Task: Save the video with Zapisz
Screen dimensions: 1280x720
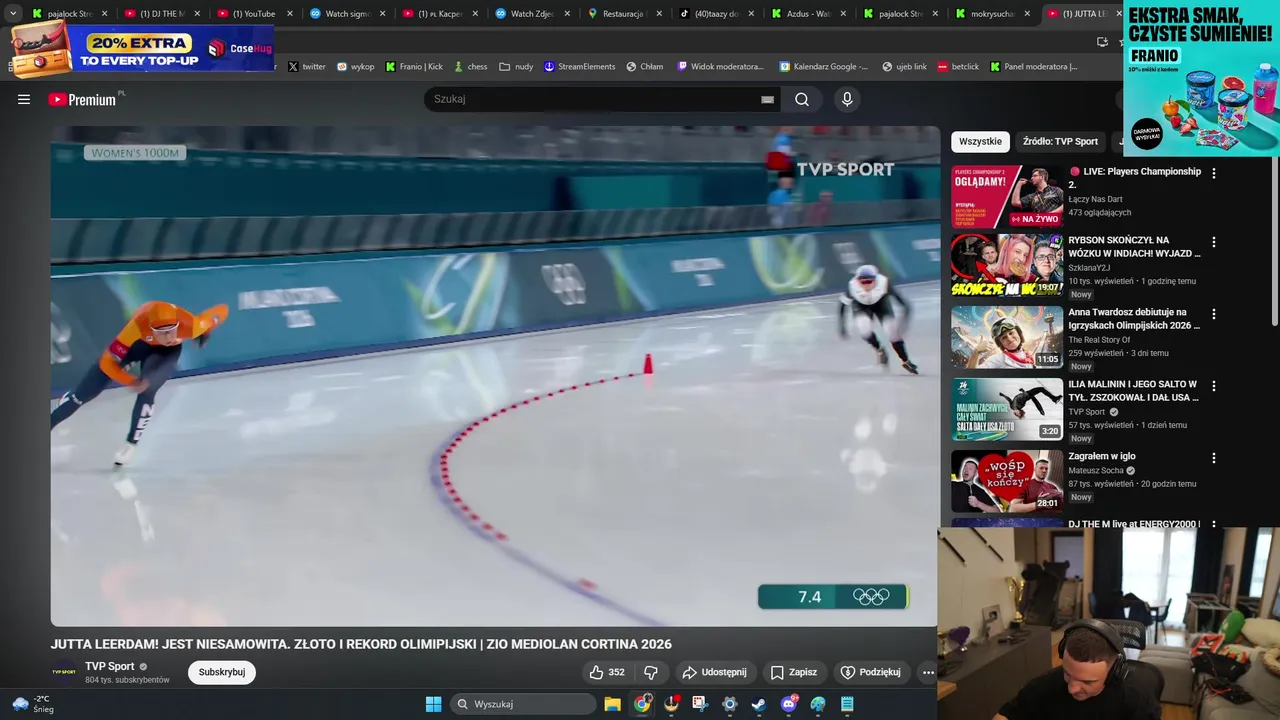Action: tap(793, 672)
